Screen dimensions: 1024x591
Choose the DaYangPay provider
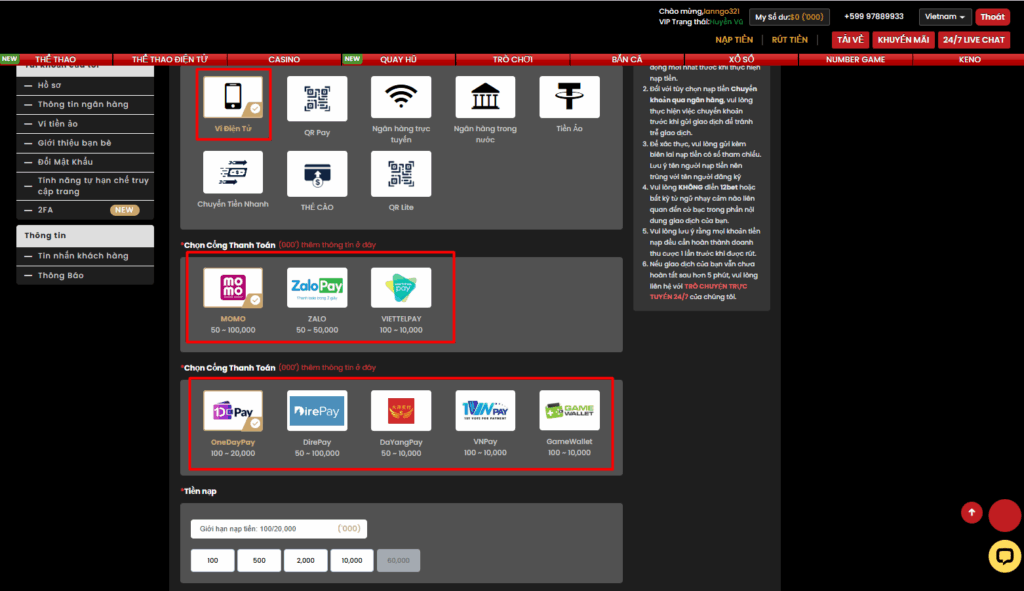tap(401, 411)
